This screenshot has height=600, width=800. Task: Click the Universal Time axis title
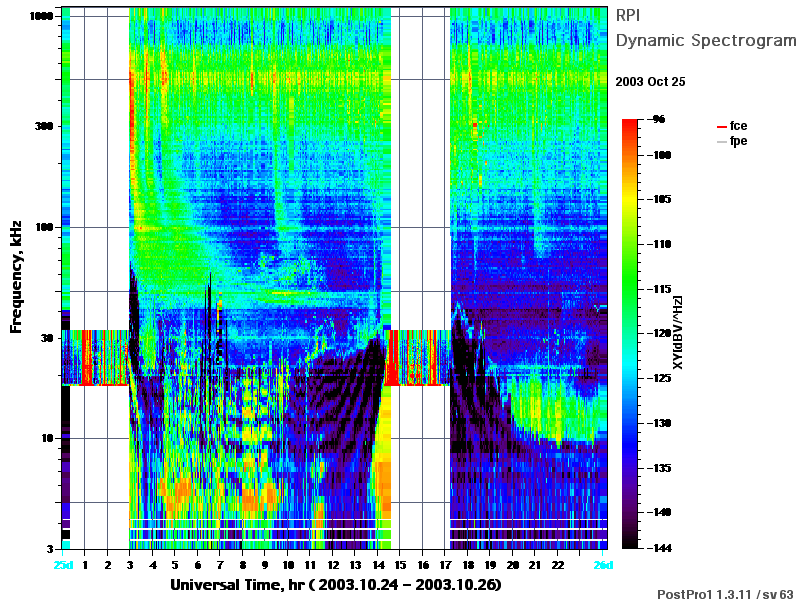(336, 585)
